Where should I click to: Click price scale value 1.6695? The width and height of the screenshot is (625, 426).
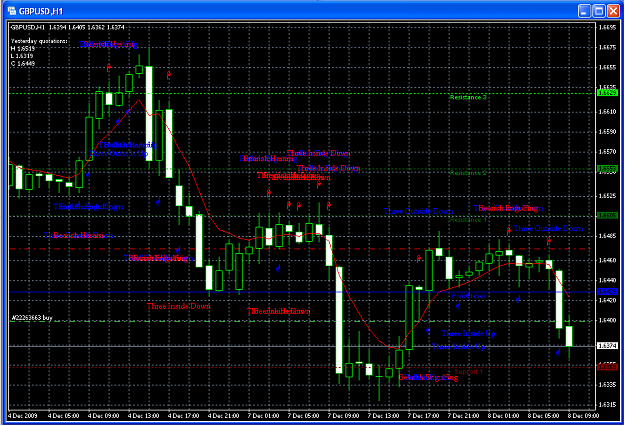(x=607, y=27)
